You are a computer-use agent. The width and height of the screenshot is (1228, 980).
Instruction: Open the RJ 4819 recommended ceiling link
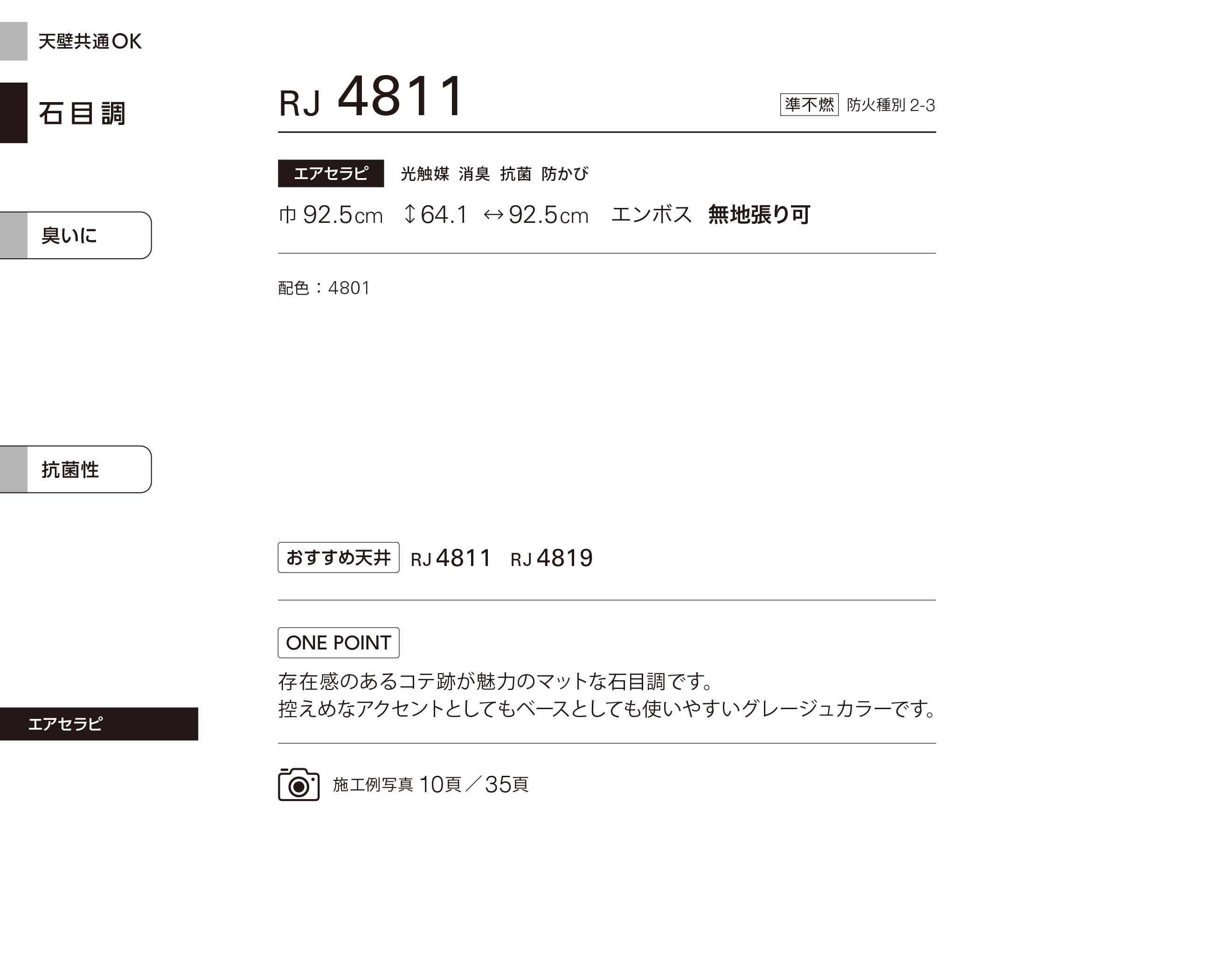click(x=551, y=558)
